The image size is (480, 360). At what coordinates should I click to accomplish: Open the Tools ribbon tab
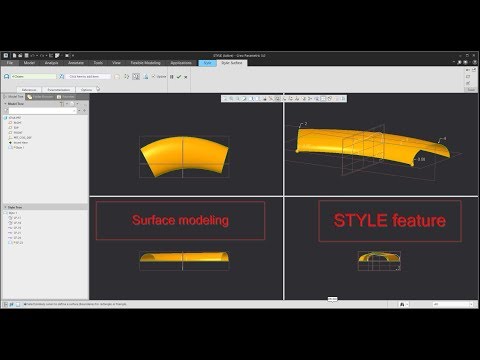tap(98, 63)
